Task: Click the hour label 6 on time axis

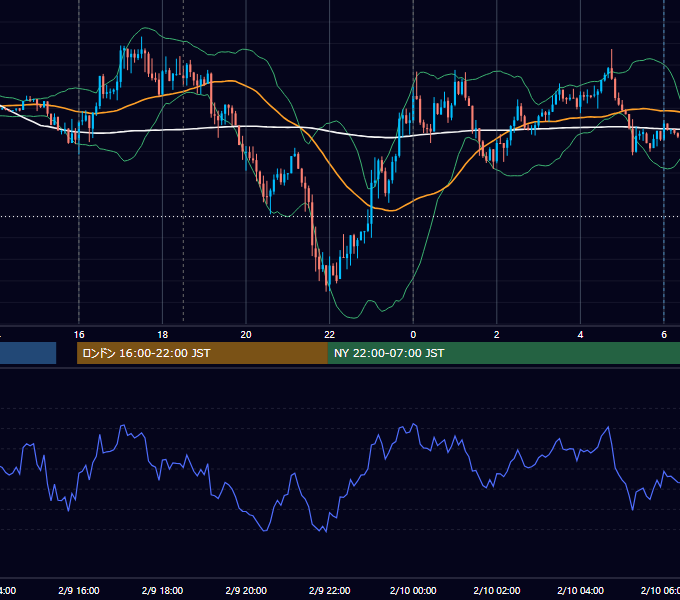Action: click(x=664, y=335)
